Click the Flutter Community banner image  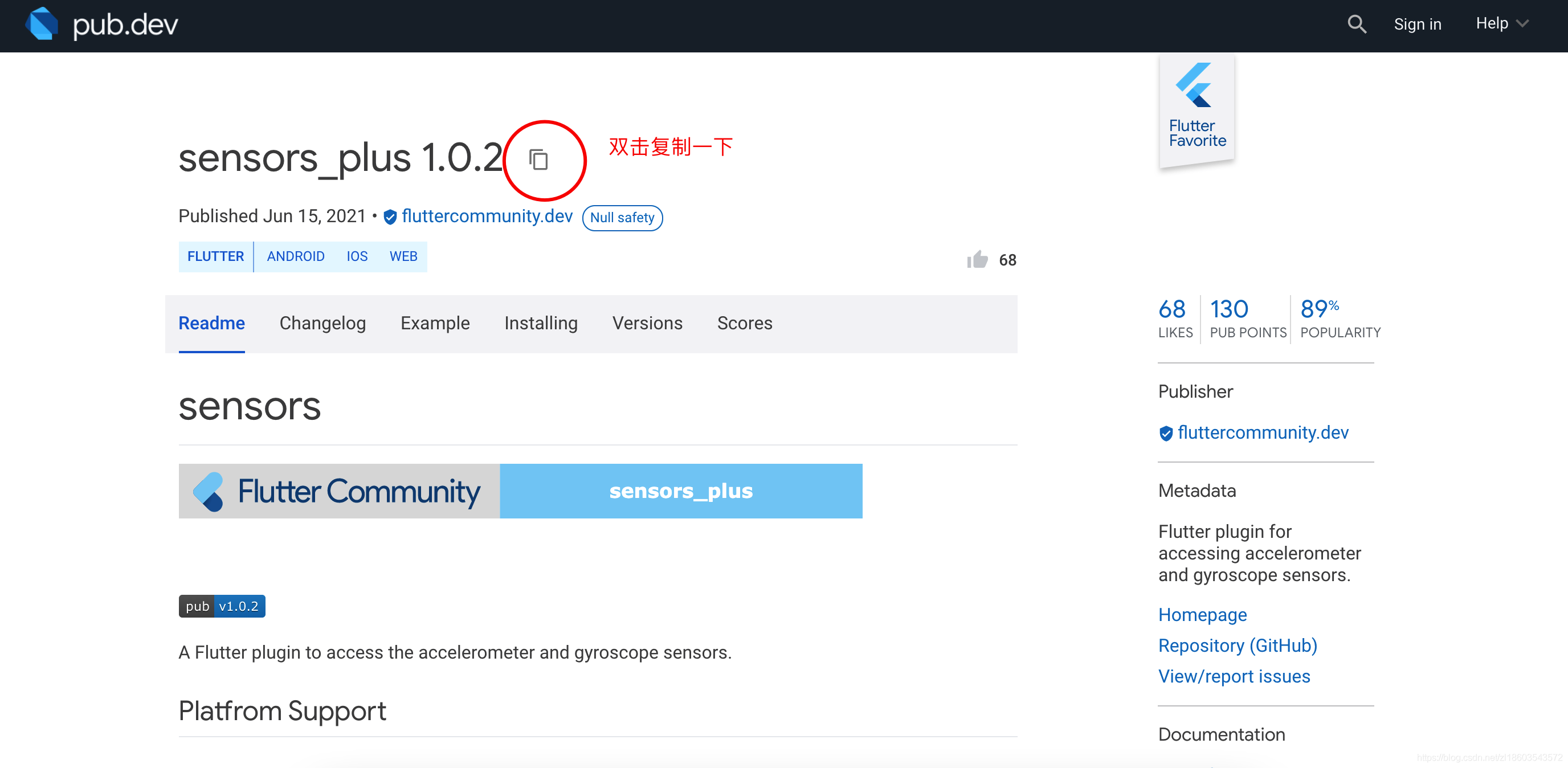coord(520,491)
